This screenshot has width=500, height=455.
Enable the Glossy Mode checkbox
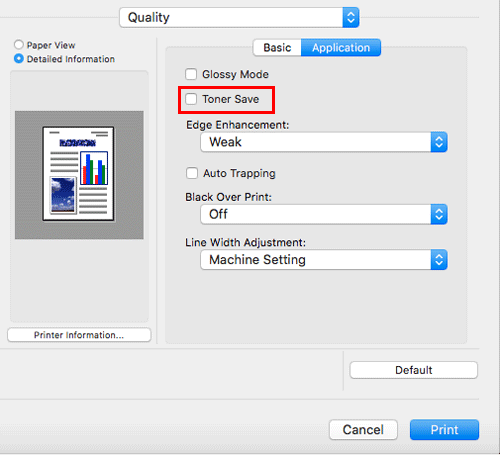pos(191,74)
